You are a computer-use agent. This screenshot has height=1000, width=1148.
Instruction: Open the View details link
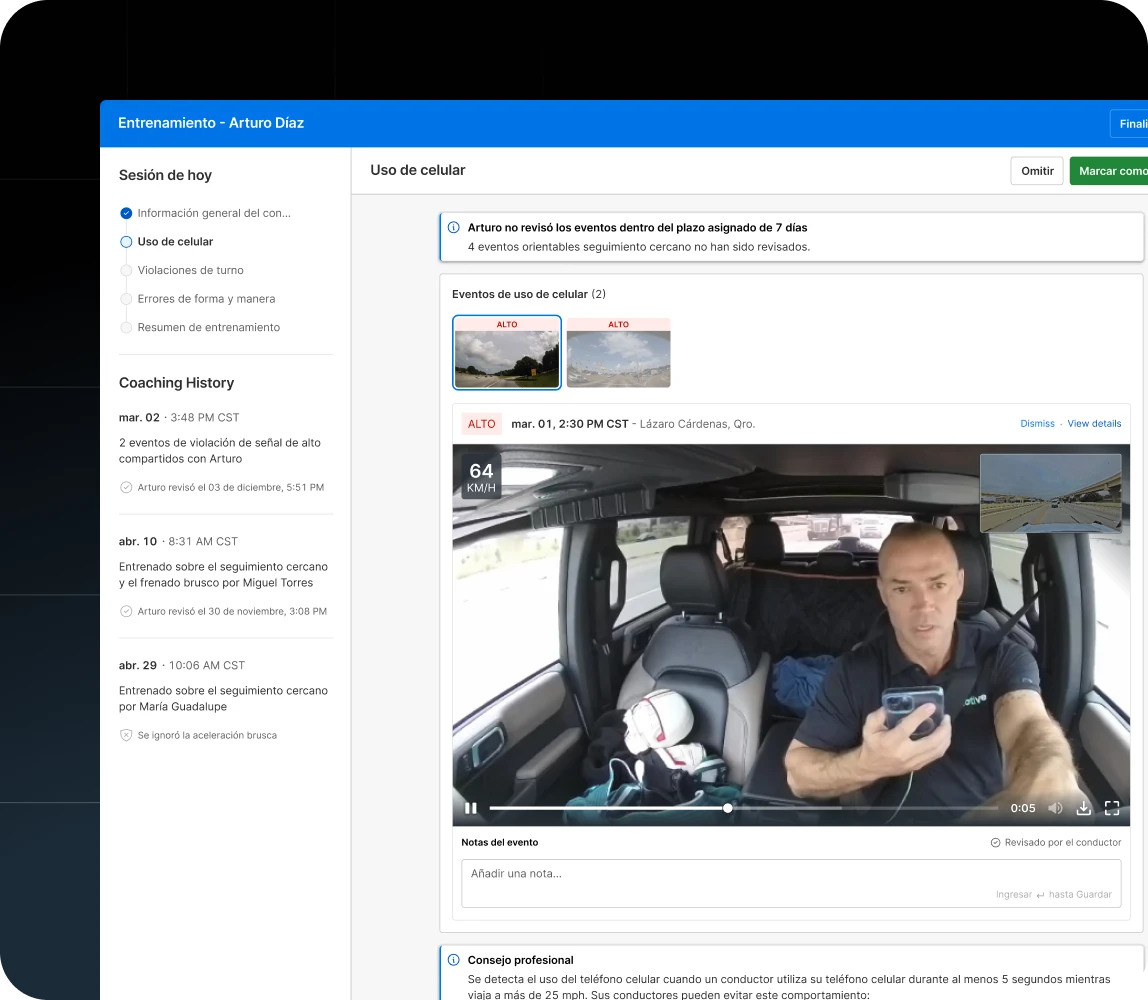[x=1094, y=424]
